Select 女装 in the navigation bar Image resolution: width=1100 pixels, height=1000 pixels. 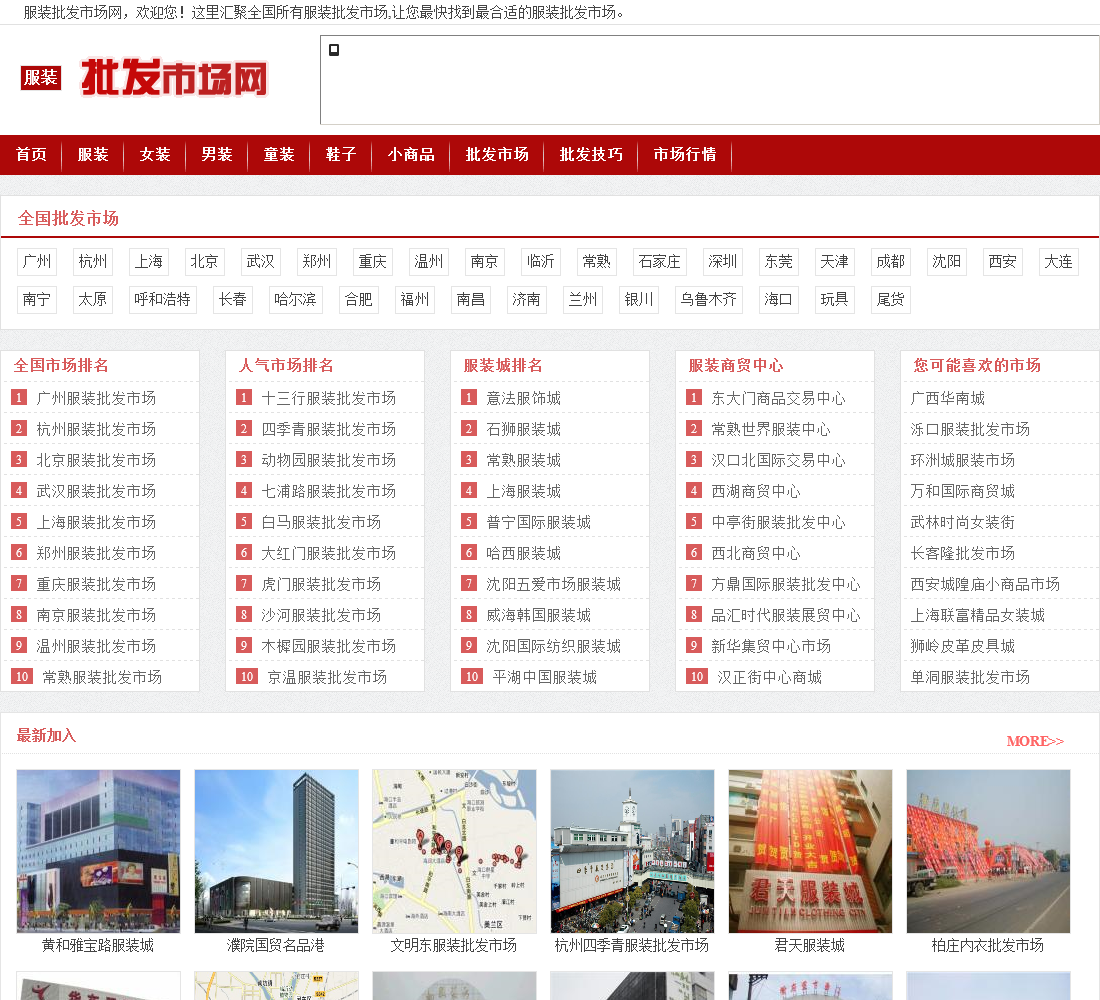(155, 154)
